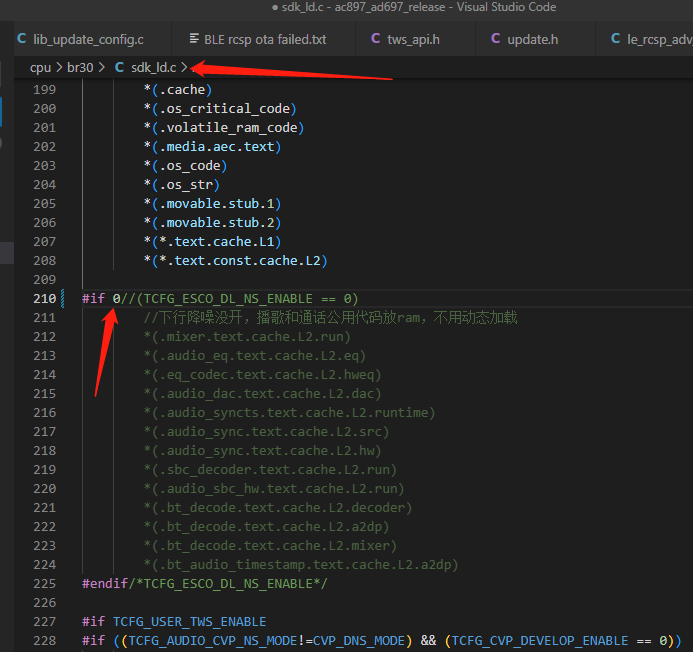Click *(.audio_sbc_hw.text.cache.L2.run) line

[274, 489]
